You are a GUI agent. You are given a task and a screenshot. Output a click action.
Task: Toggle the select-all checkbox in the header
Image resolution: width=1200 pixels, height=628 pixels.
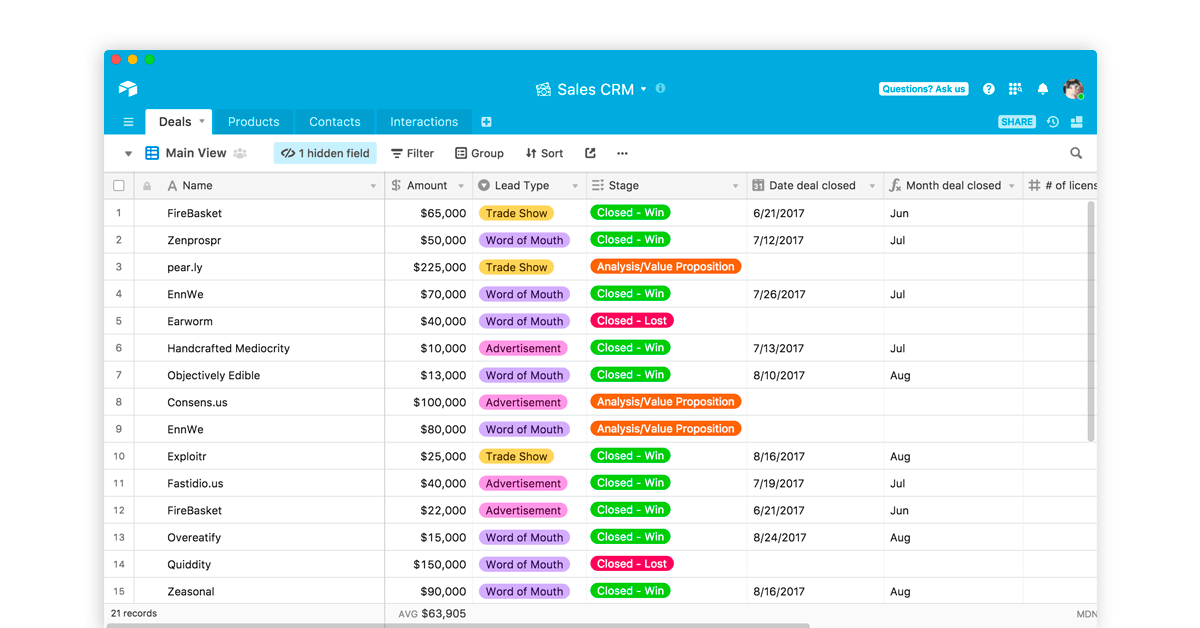pyautogui.click(x=117, y=185)
